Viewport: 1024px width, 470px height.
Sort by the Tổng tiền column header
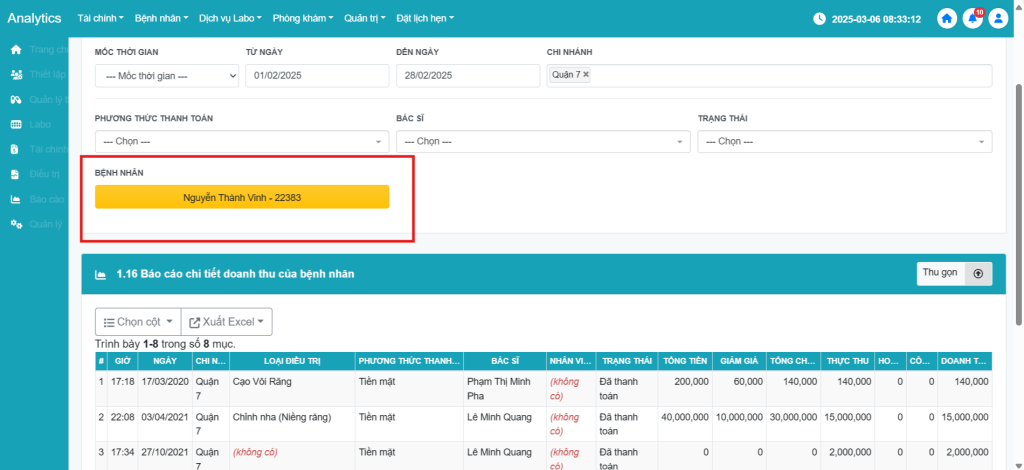point(685,361)
